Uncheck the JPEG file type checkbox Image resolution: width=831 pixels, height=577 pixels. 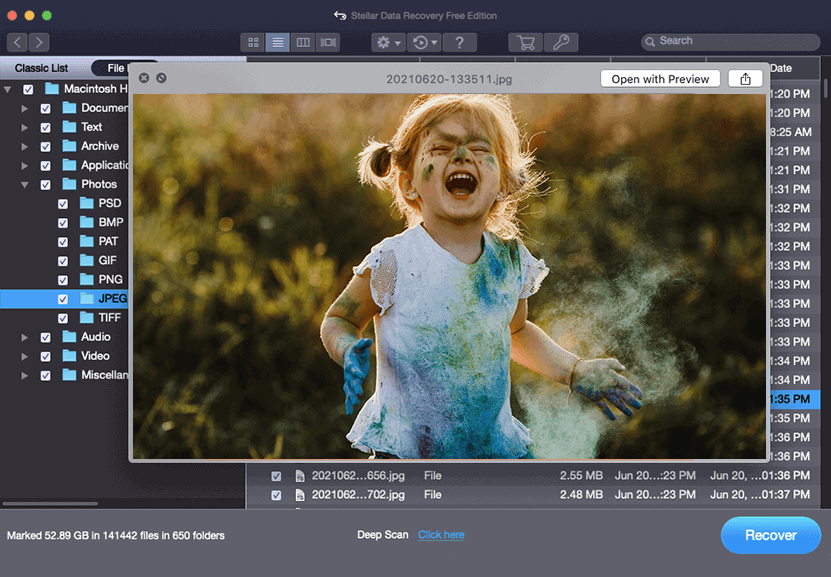pyautogui.click(x=63, y=298)
